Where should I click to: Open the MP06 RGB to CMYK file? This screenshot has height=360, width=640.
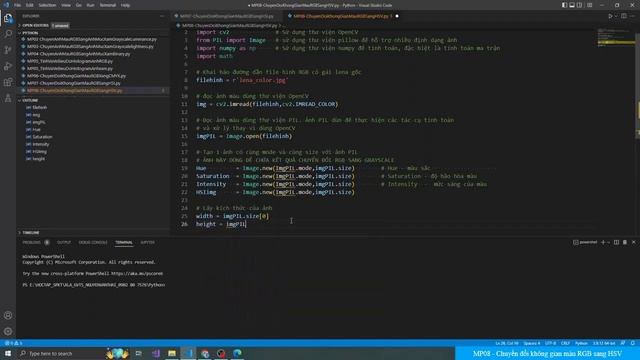76,76
